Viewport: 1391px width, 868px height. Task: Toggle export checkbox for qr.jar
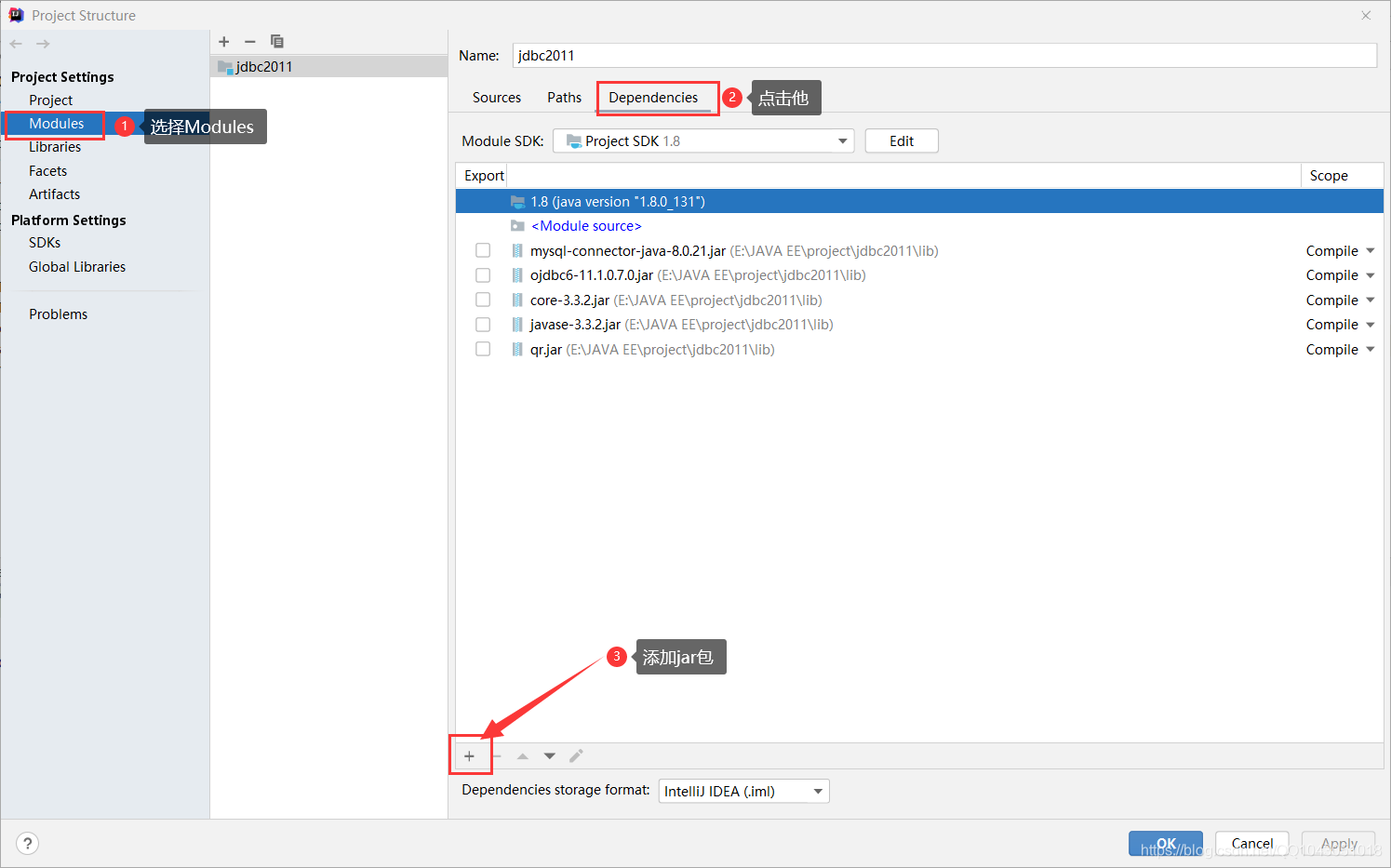tap(483, 350)
